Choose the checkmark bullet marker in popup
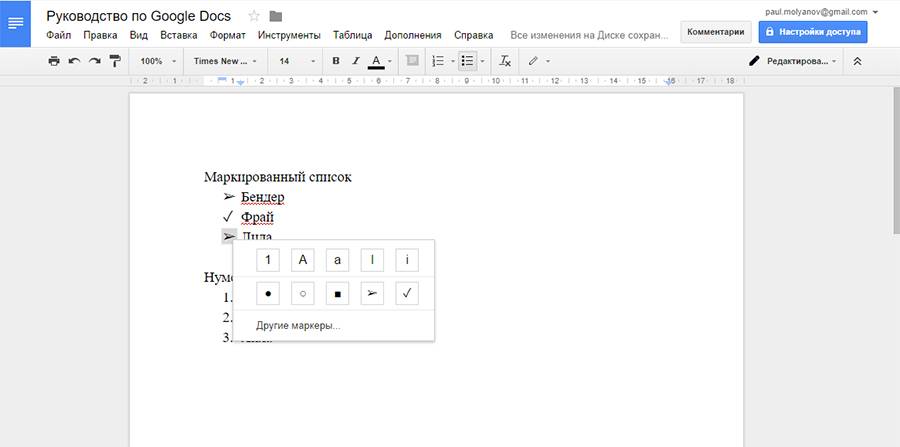This screenshot has height=447, width=900. (x=407, y=294)
